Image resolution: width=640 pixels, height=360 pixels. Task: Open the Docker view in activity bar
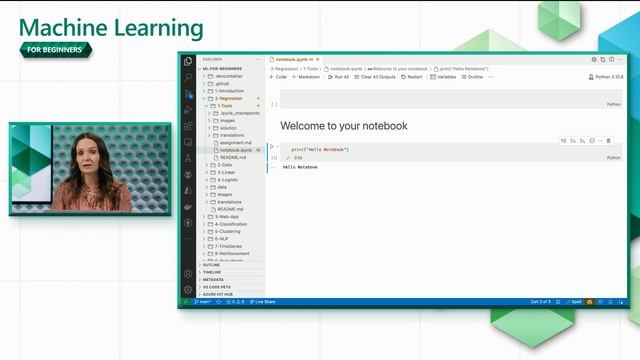point(188,207)
